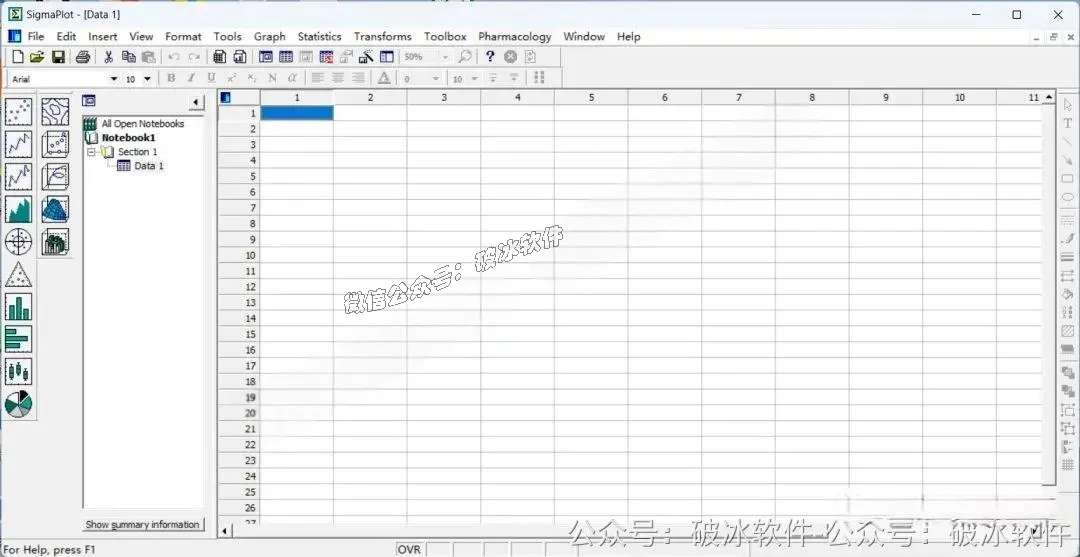Image resolution: width=1080 pixels, height=557 pixels.
Task: Select the Ternary Plot triangle icon
Action: 19,274
